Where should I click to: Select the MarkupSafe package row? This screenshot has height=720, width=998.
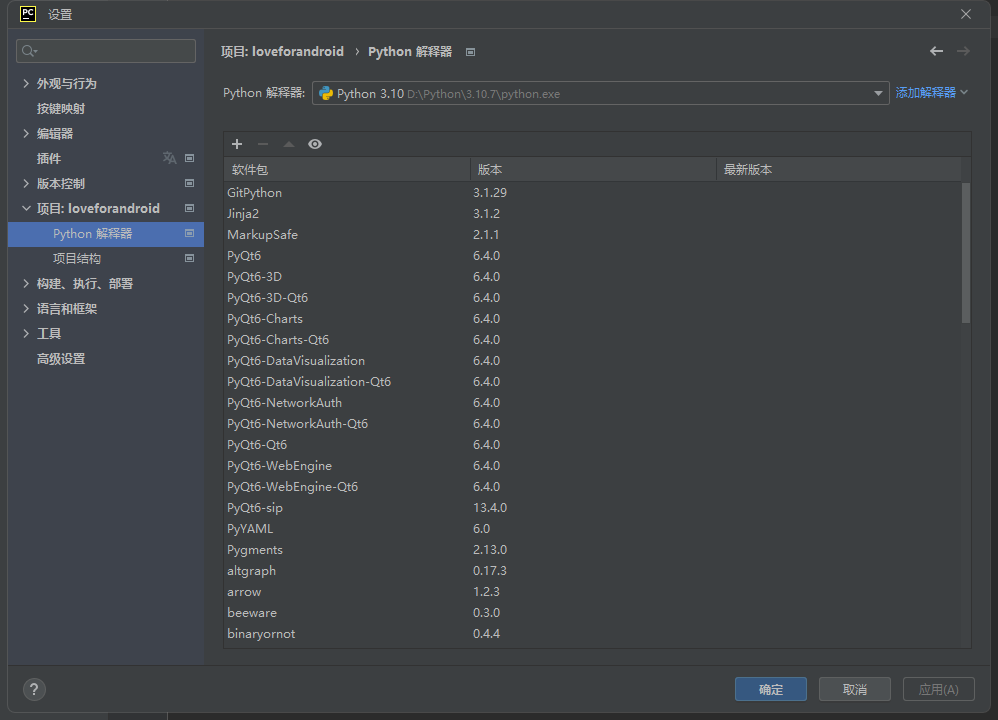[593, 234]
